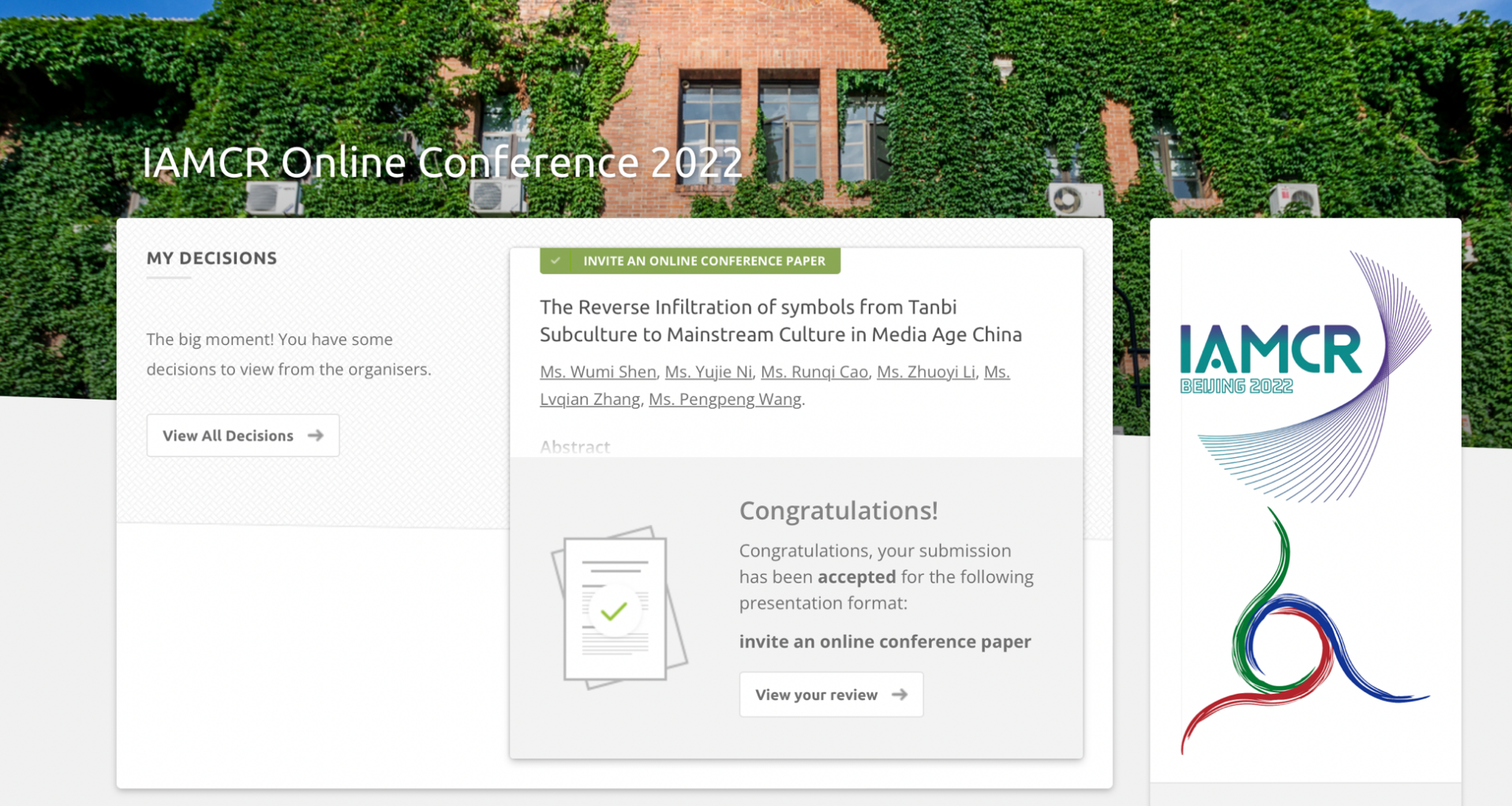The width and height of the screenshot is (1512, 806).
Task: Click the arrow icon in View your review
Action: tap(899, 695)
